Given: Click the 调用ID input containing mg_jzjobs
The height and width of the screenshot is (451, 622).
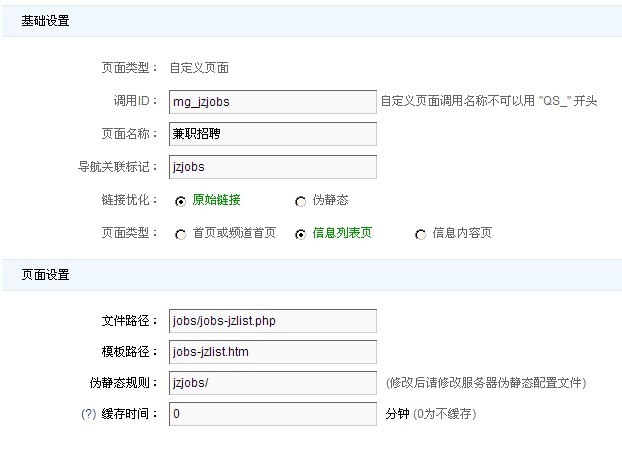Looking at the screenshot, I should pos(272,101).
